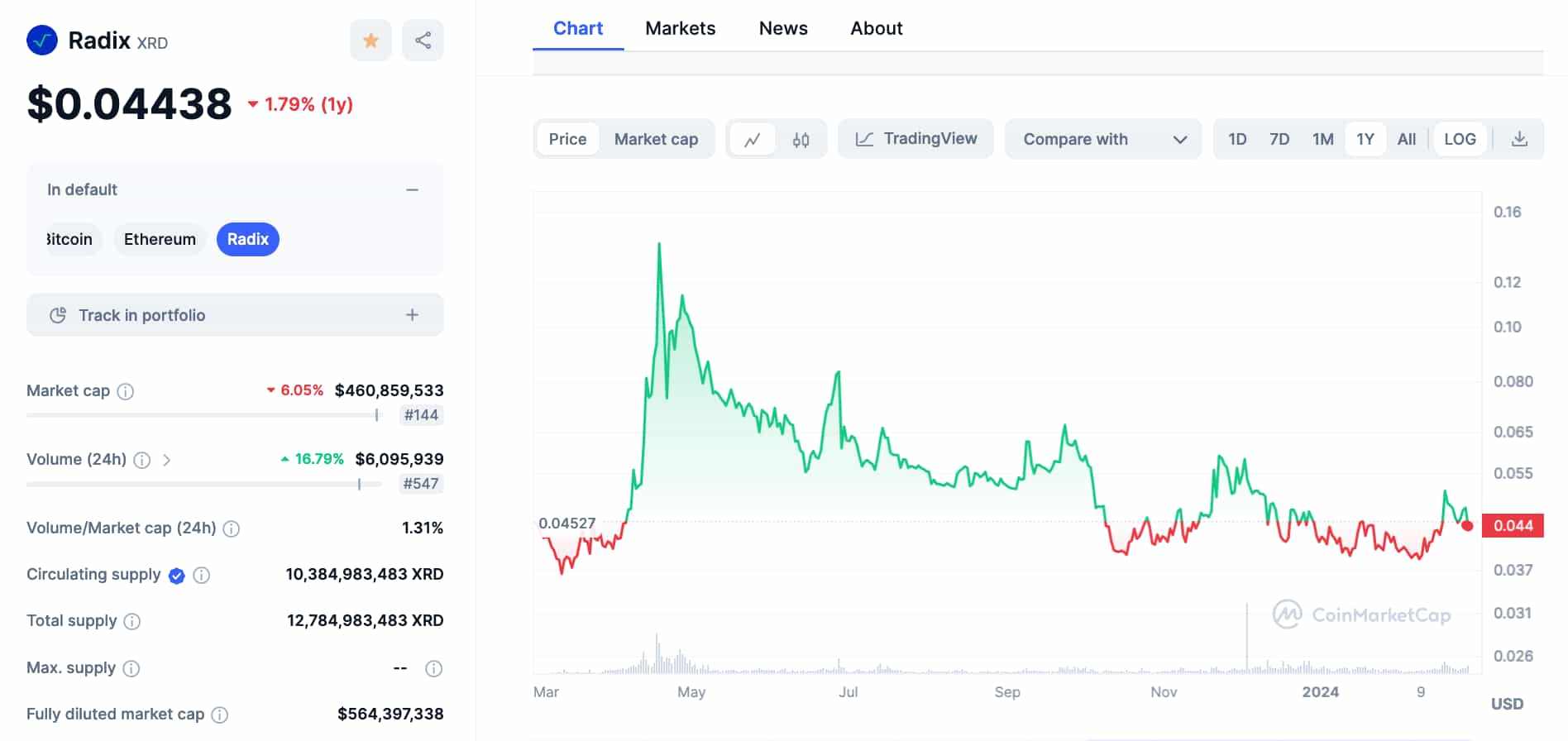
Task: Click the 10,384,983,483 XRD value
Action: (365, 574)
